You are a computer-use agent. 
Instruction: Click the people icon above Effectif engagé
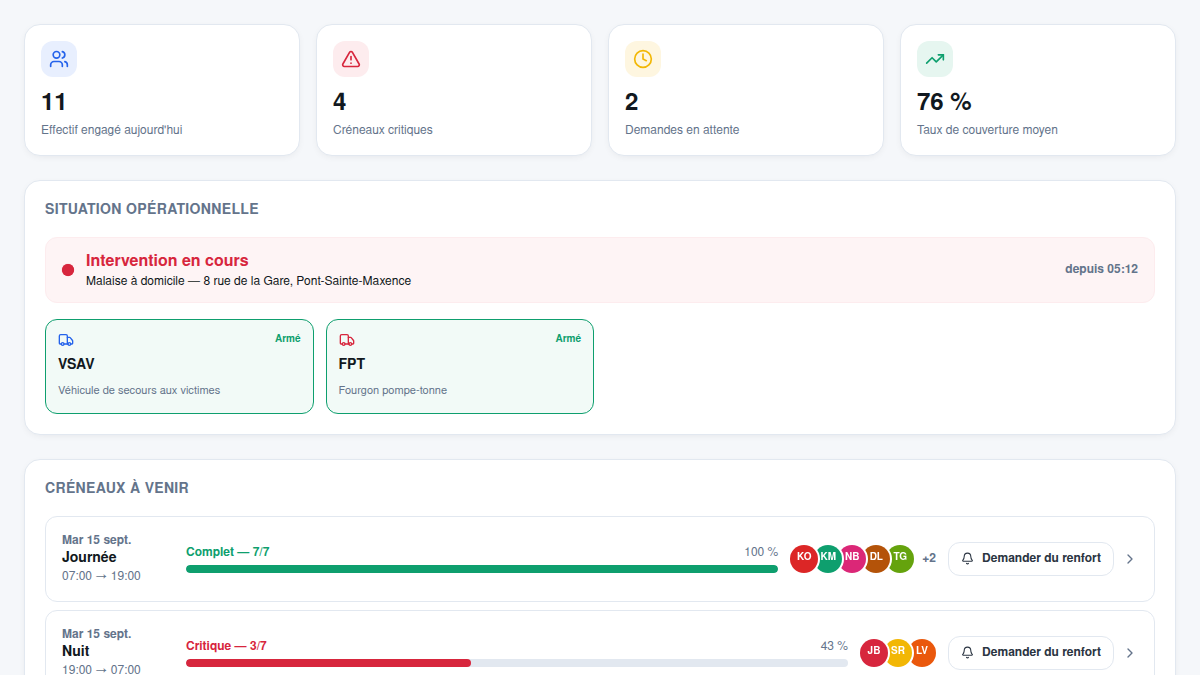point(59,59)
